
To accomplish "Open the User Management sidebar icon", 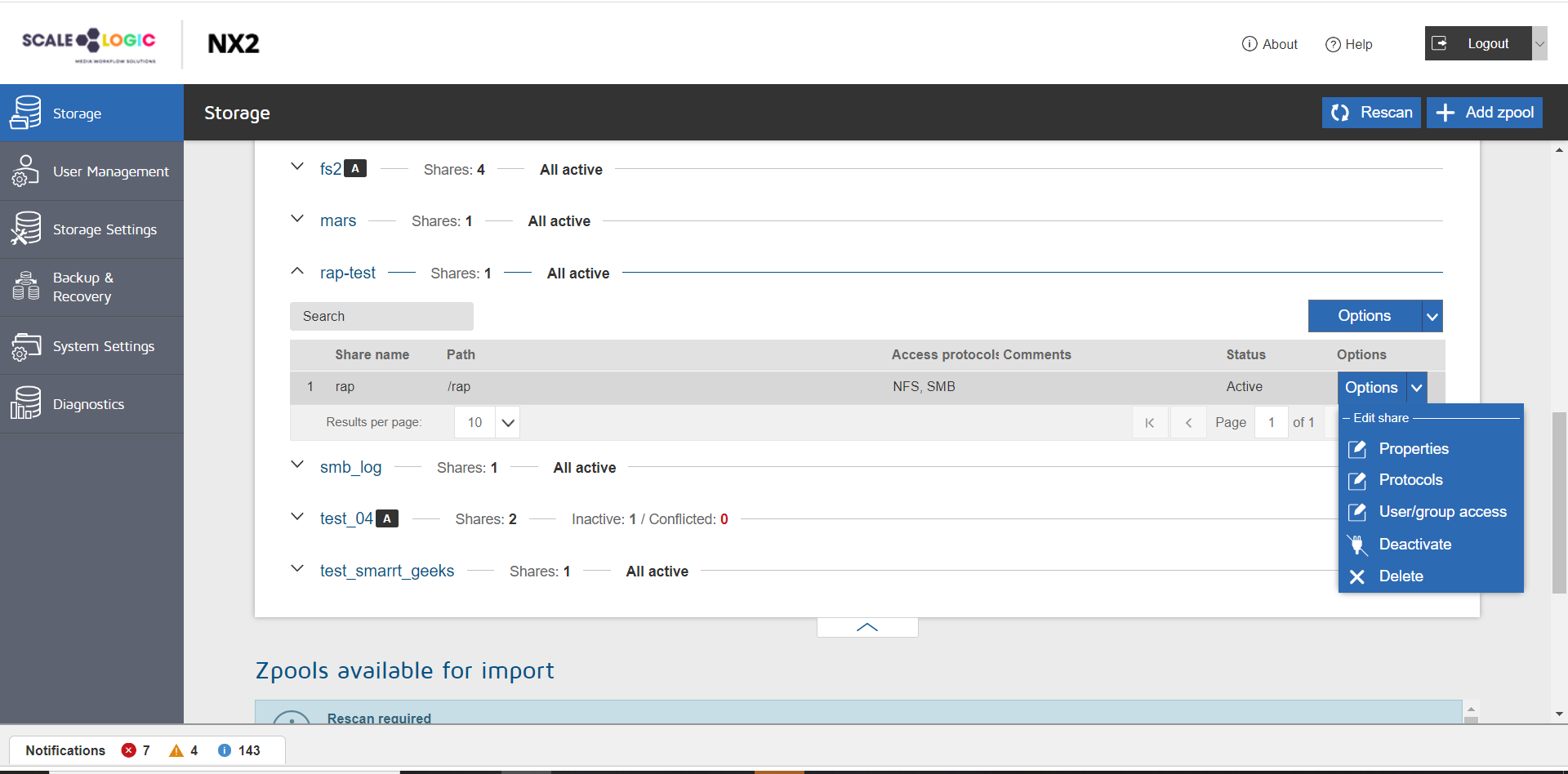I will pyautogui.click(x=25, y=171).
